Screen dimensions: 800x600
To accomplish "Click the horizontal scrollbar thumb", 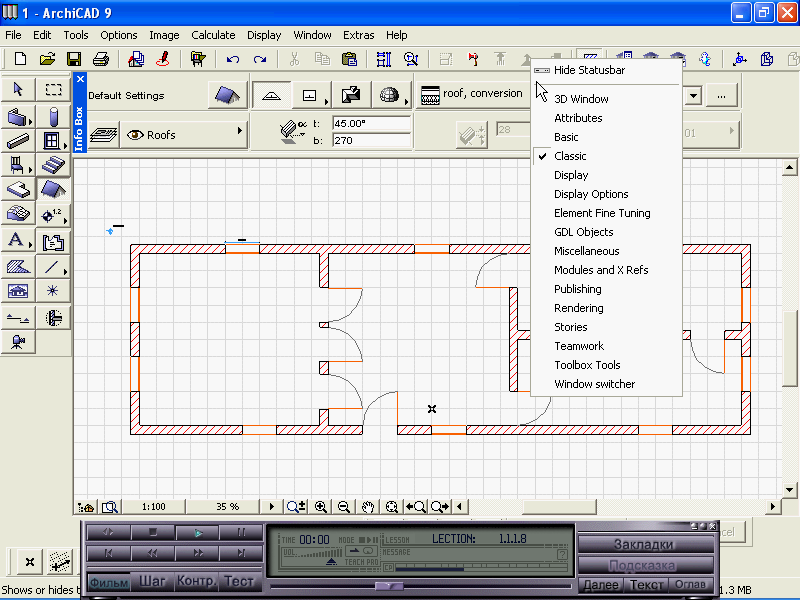I will [x=559, y=507].
